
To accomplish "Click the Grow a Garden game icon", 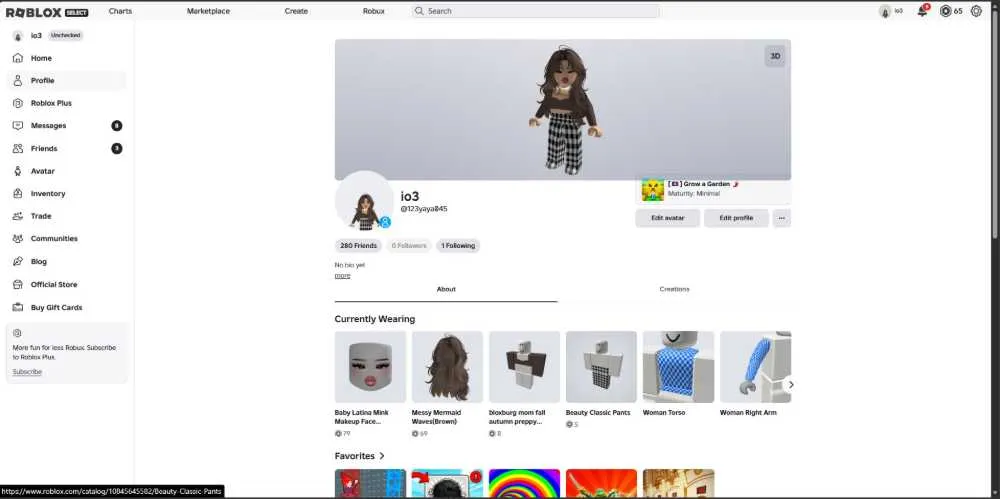I will click(652, 190).
